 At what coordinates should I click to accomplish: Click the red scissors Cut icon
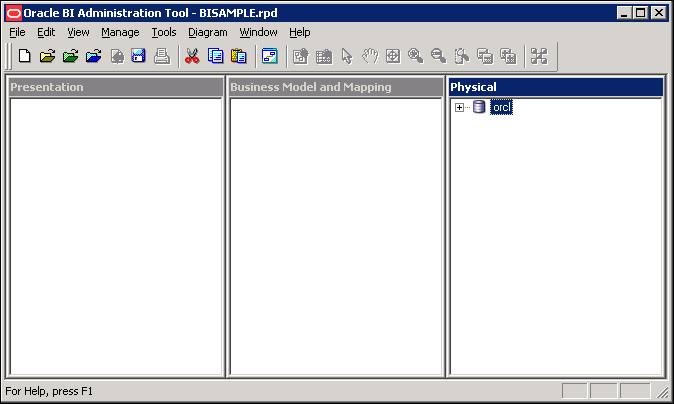[x=192, y=56]
